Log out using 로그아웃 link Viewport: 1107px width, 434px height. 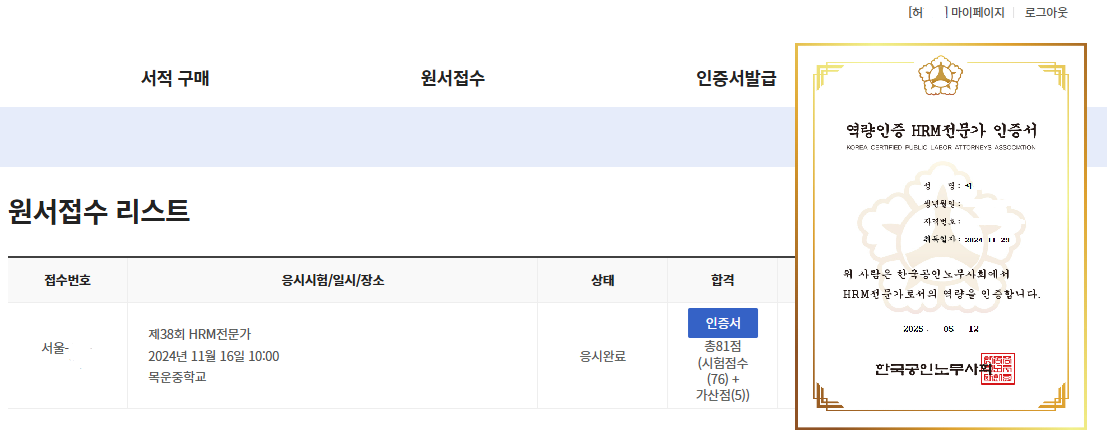tap(1046, 12)
